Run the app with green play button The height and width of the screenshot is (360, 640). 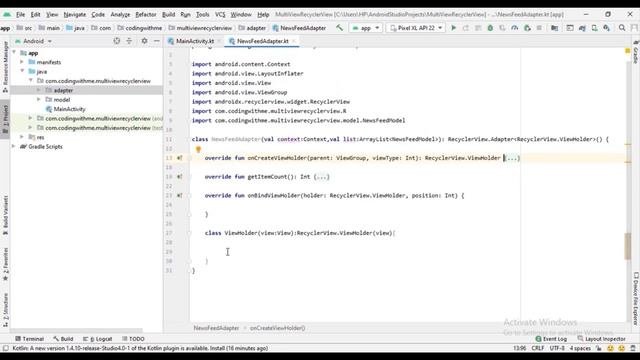[453, 28]
